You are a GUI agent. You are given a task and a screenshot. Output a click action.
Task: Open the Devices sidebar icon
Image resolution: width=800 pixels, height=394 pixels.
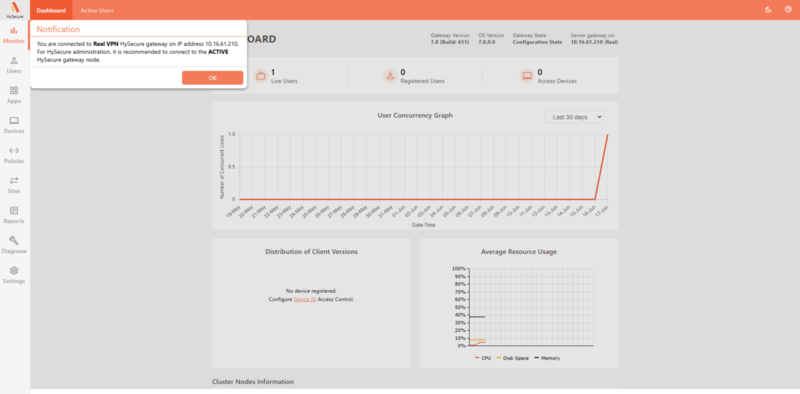pos(14,120)
